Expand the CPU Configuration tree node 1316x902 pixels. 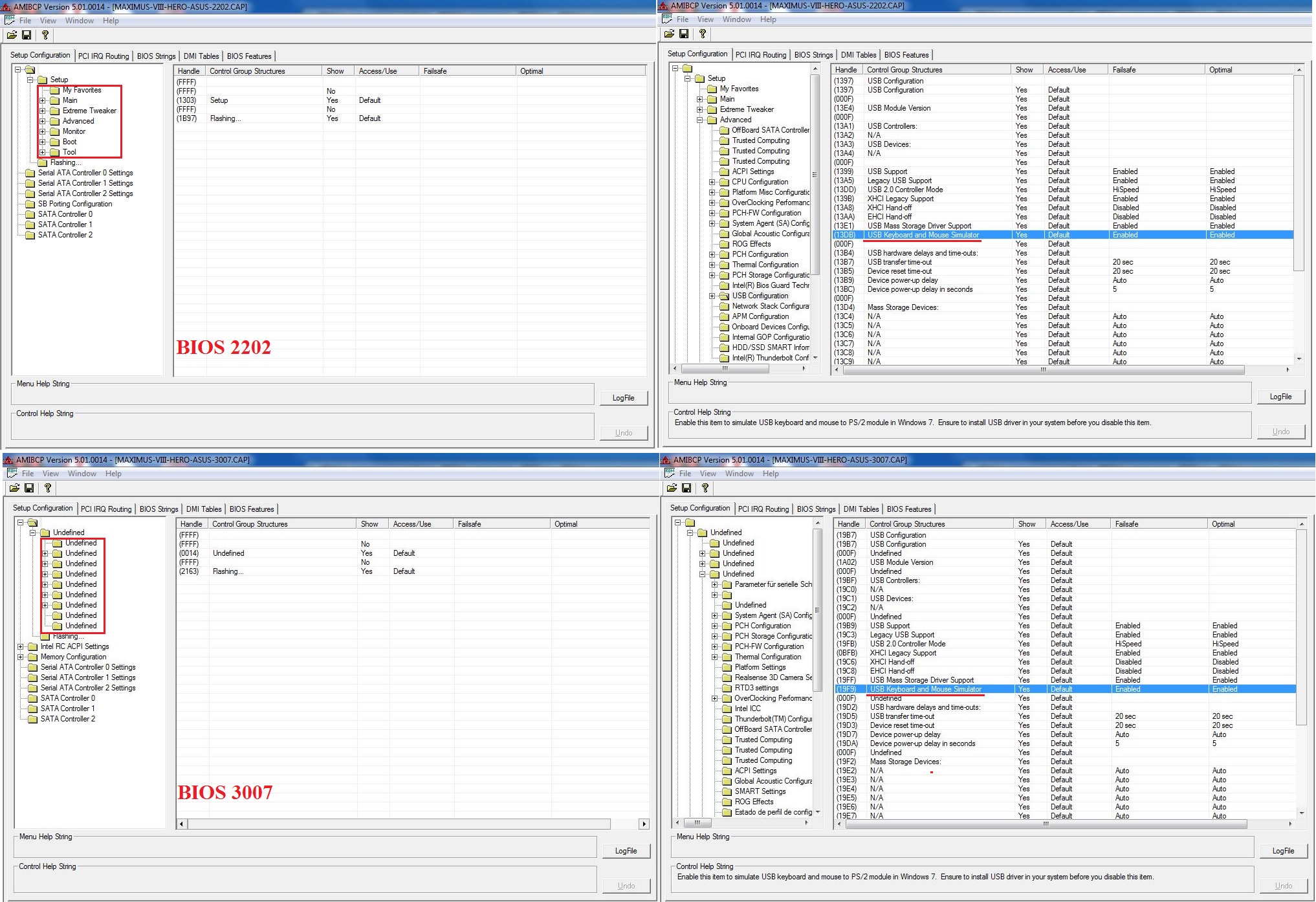pyautogui.click(x=712, y=182)
